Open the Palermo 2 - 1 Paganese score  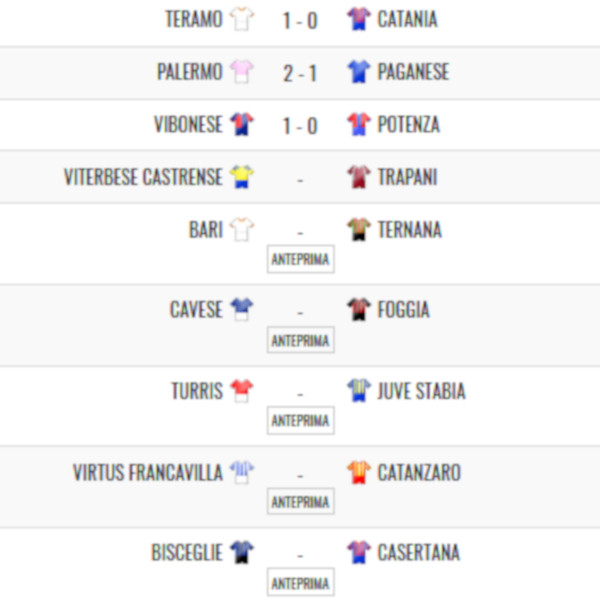[300, 73]
